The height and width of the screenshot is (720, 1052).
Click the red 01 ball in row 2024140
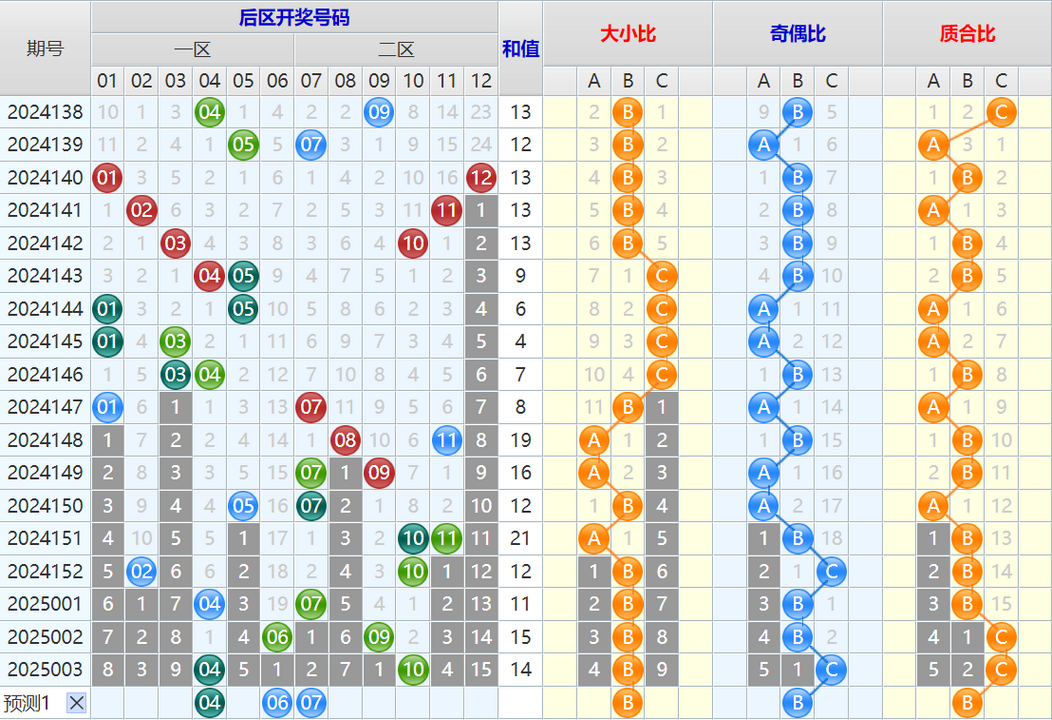[107, 178]
